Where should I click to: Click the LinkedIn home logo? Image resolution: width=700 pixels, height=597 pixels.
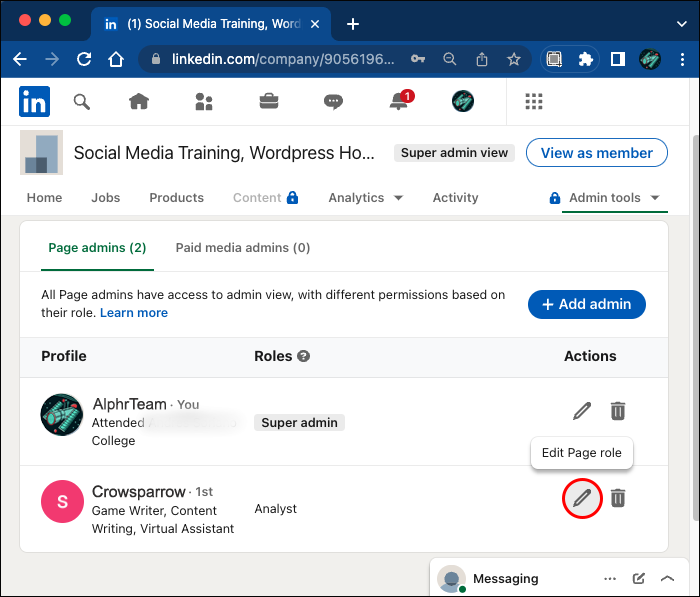34,101
